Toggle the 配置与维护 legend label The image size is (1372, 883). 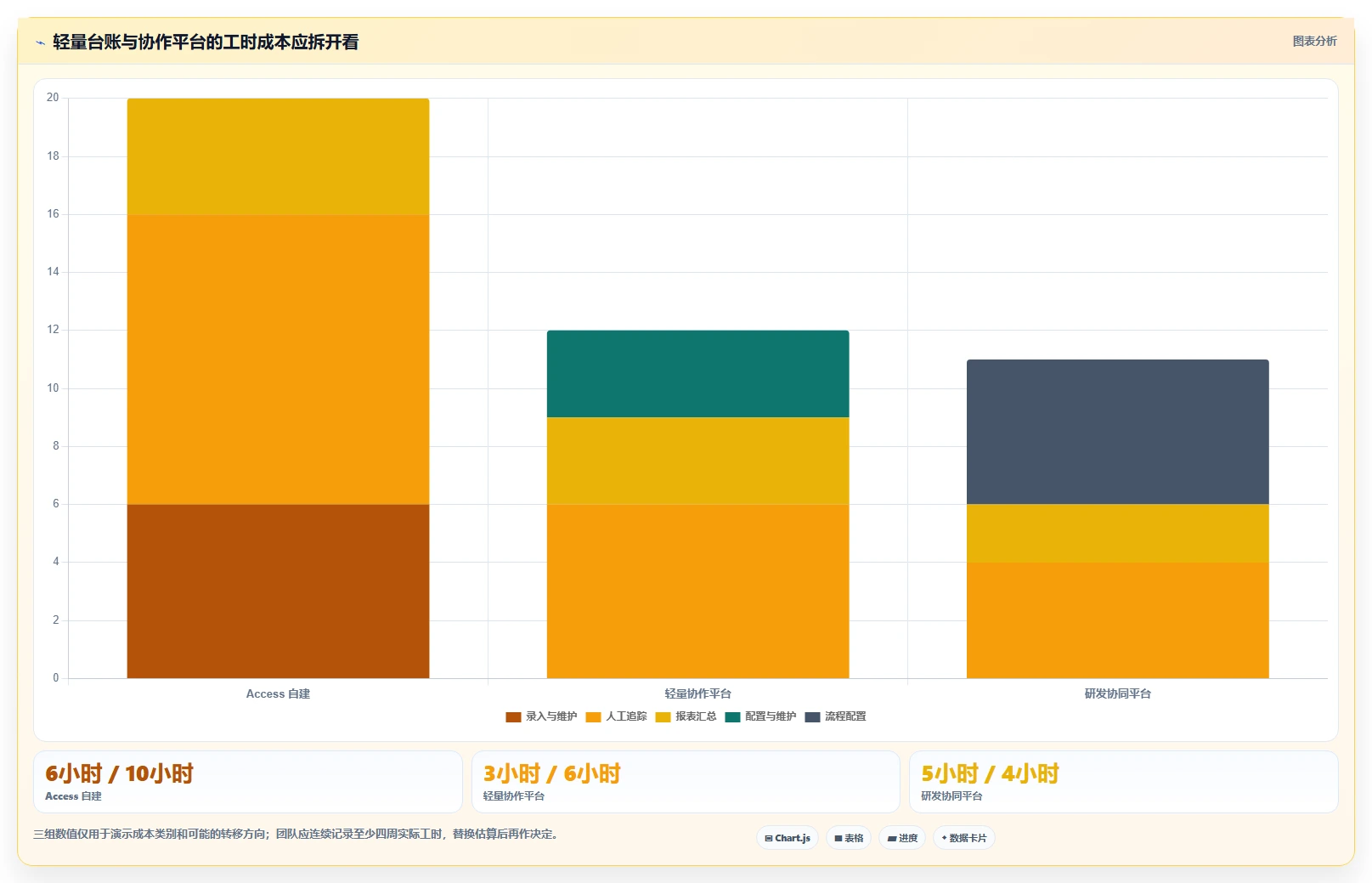(771, 716)
